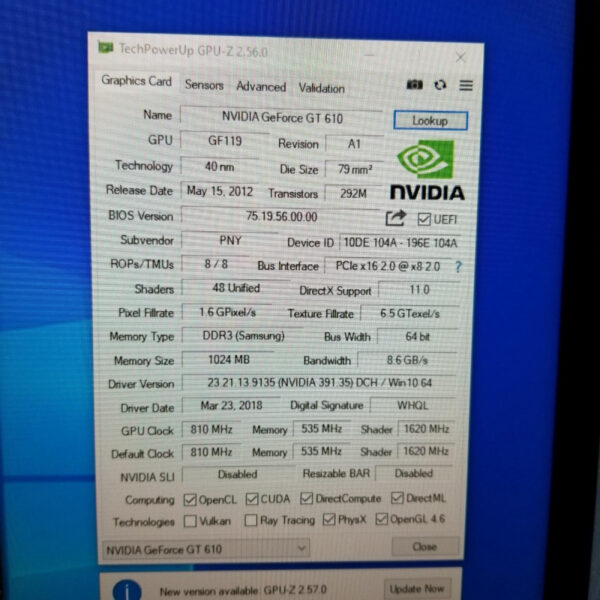Click the NVIDIA SLI value Disabled

coord(238,474)
